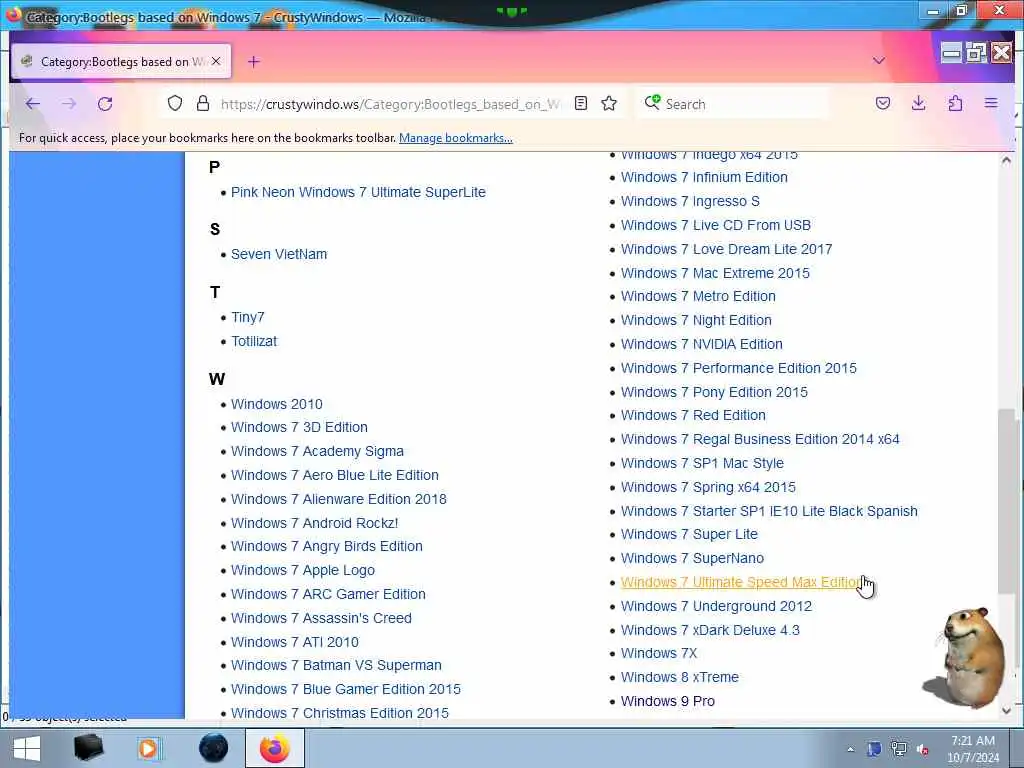Bookmark this page with the star icon

pos(609,103)
